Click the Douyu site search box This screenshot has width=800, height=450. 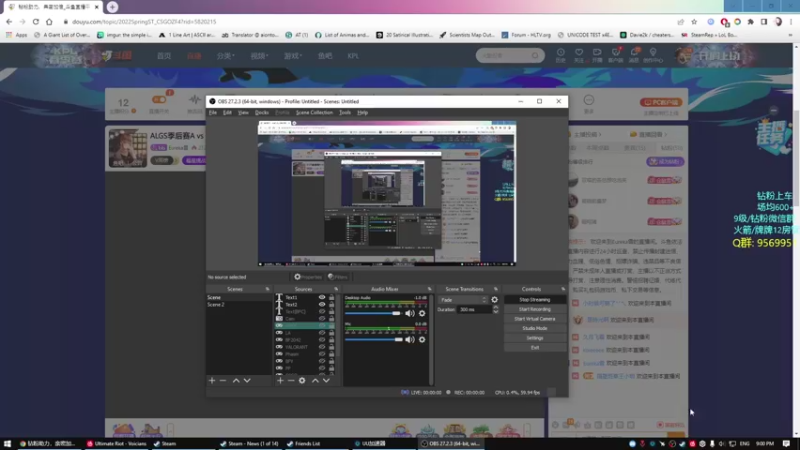(x=510, y=55)
